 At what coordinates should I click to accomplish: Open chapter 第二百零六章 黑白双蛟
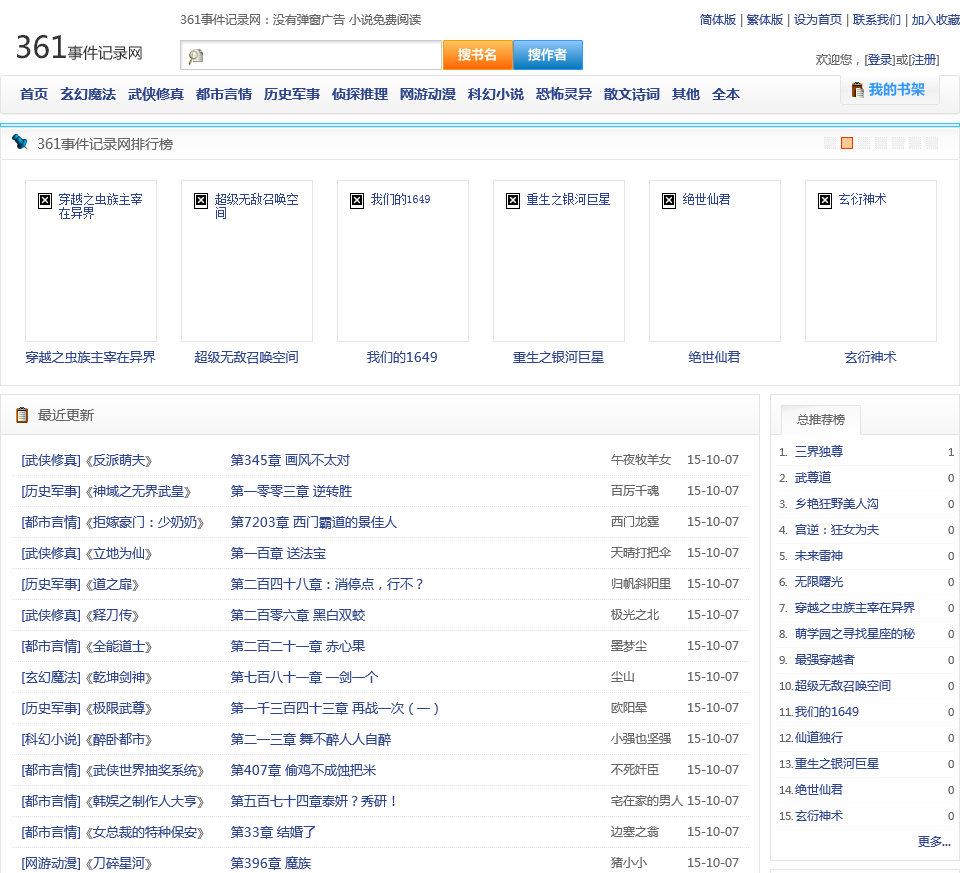coord(298,616)
